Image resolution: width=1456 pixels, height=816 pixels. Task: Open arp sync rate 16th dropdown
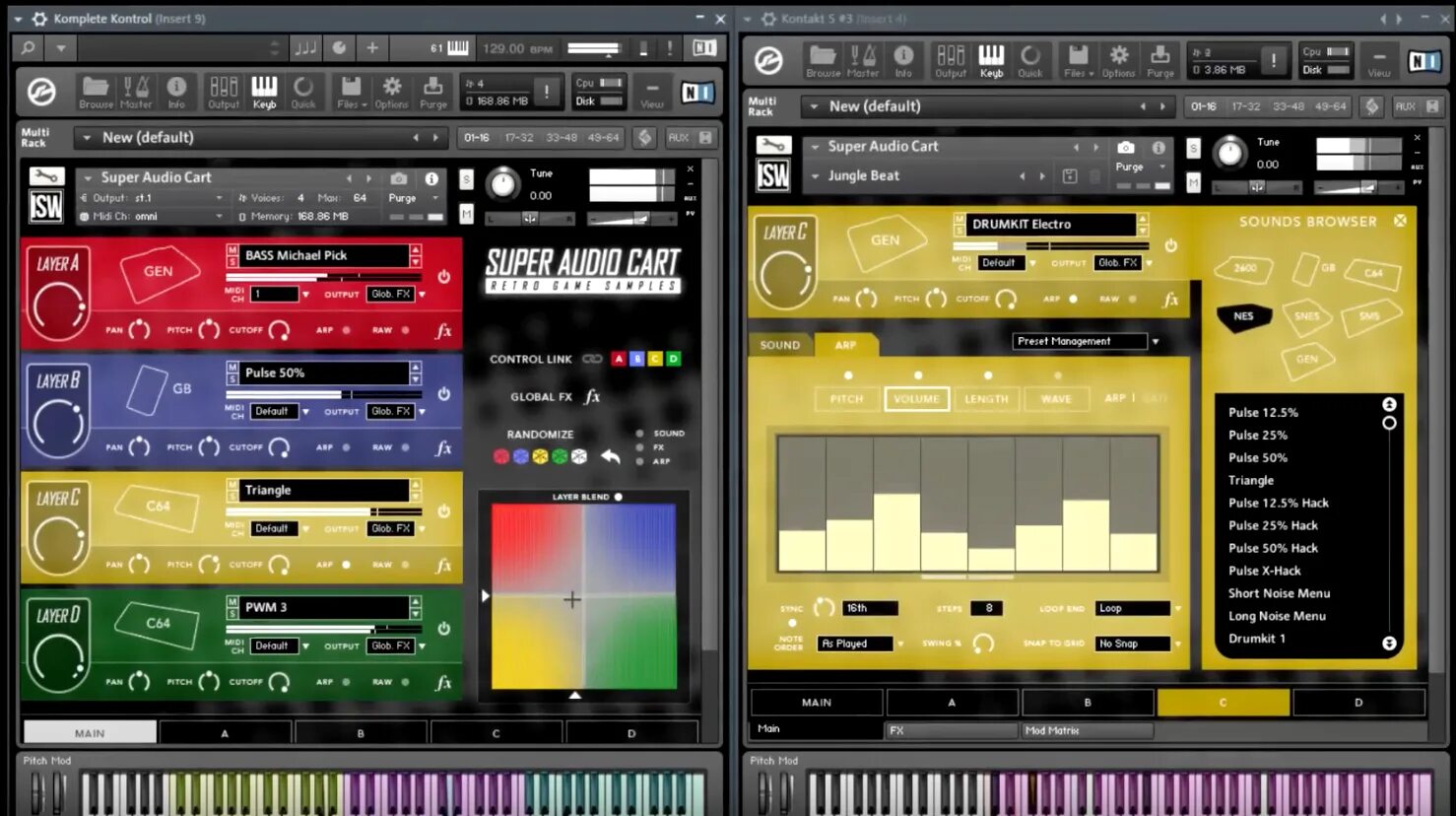pyautogui.click(x=870, y=608)
